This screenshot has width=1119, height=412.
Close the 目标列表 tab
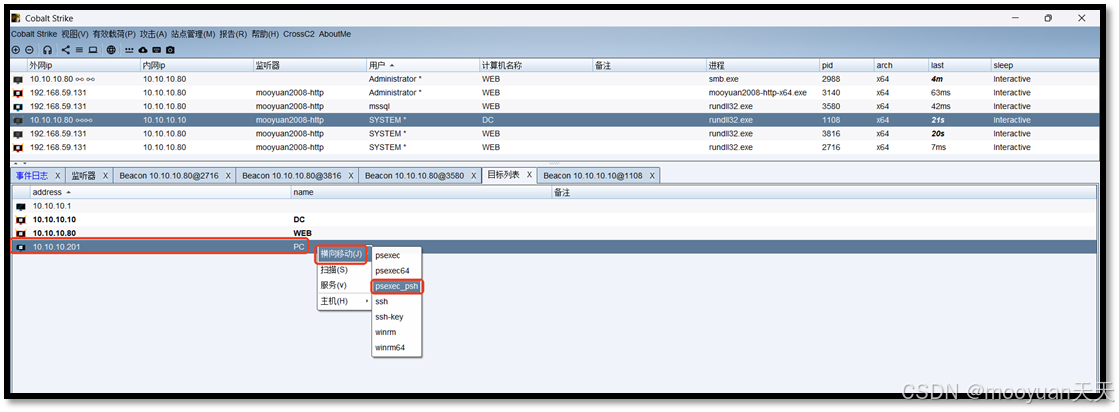[x=529, y=175]
